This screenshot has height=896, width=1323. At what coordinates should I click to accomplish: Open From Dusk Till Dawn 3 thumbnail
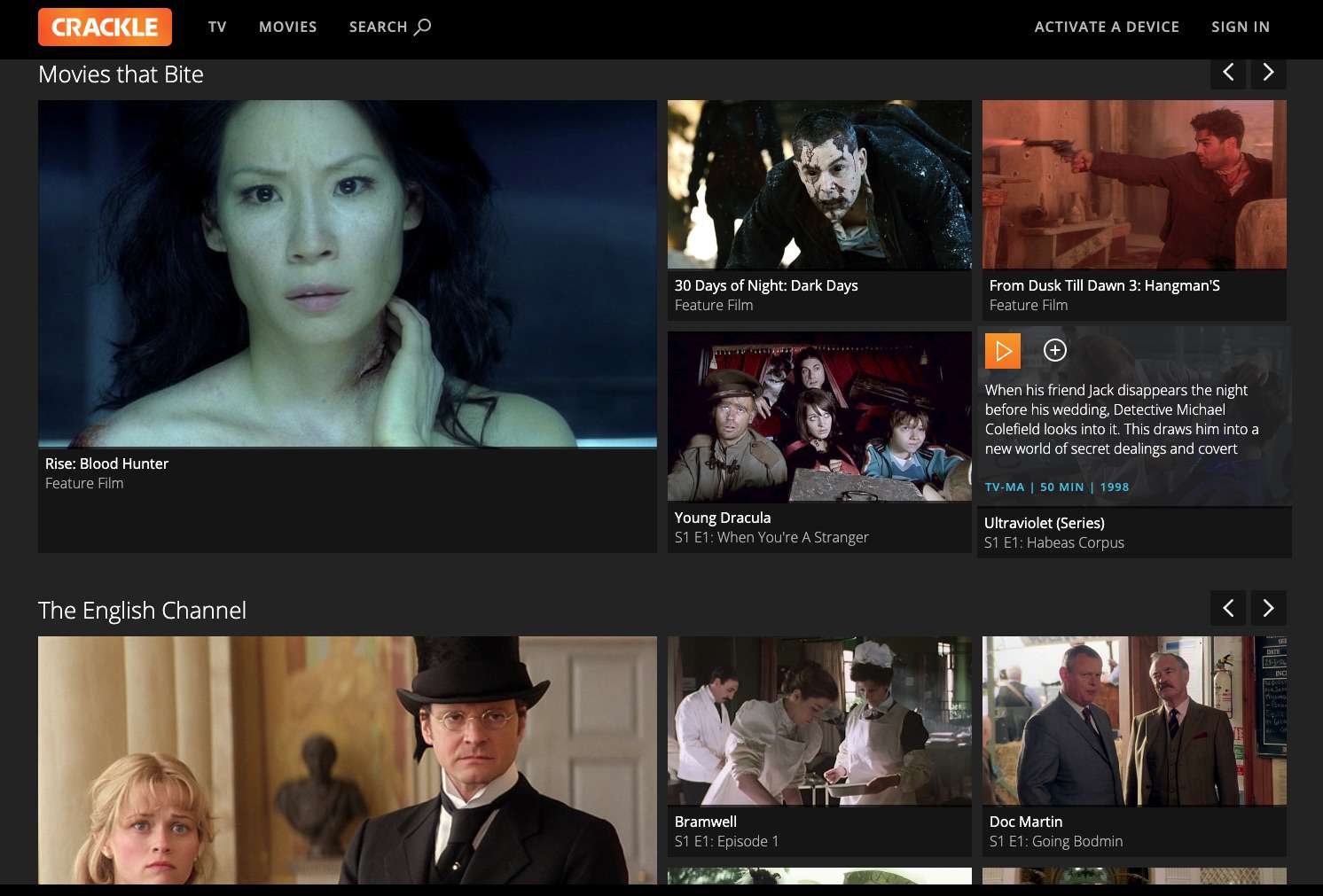[x=1134, y=184]
